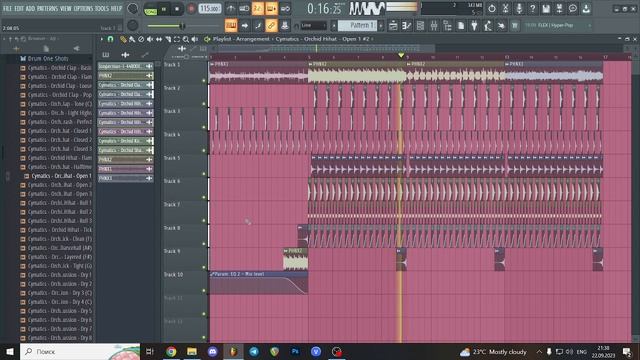Toggle typing keyboard to piano icon
The width and height of the screenshot is (640, 360).
pos(231,25)
